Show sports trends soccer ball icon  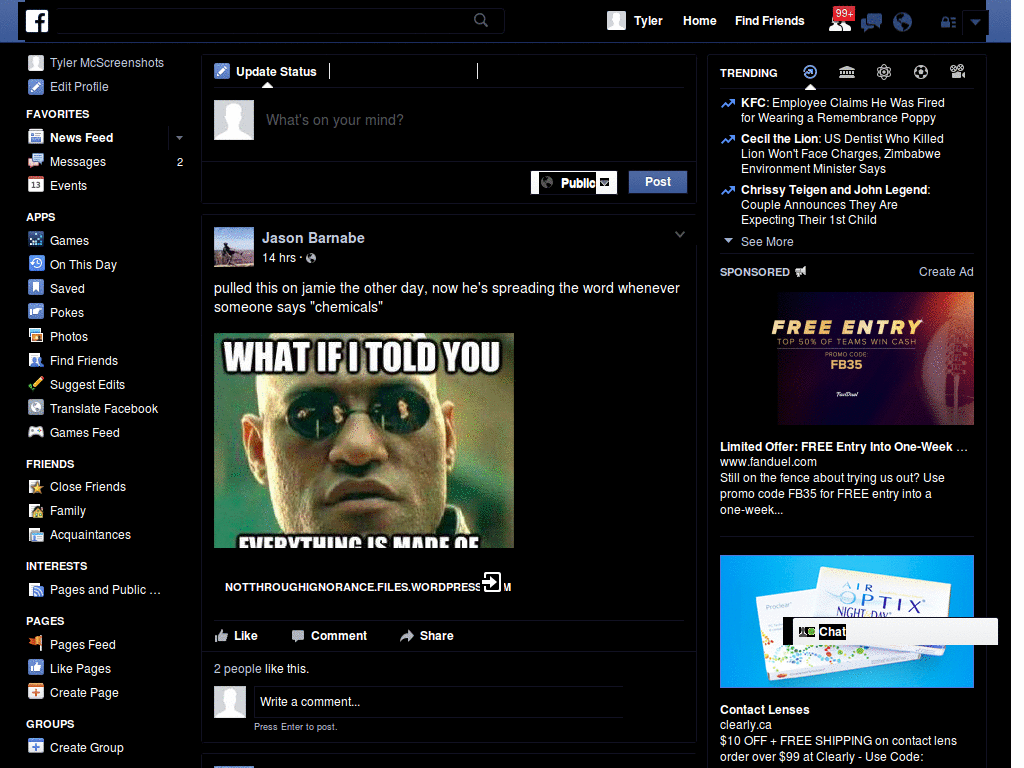pyautogui.click(x=921, y=72)
